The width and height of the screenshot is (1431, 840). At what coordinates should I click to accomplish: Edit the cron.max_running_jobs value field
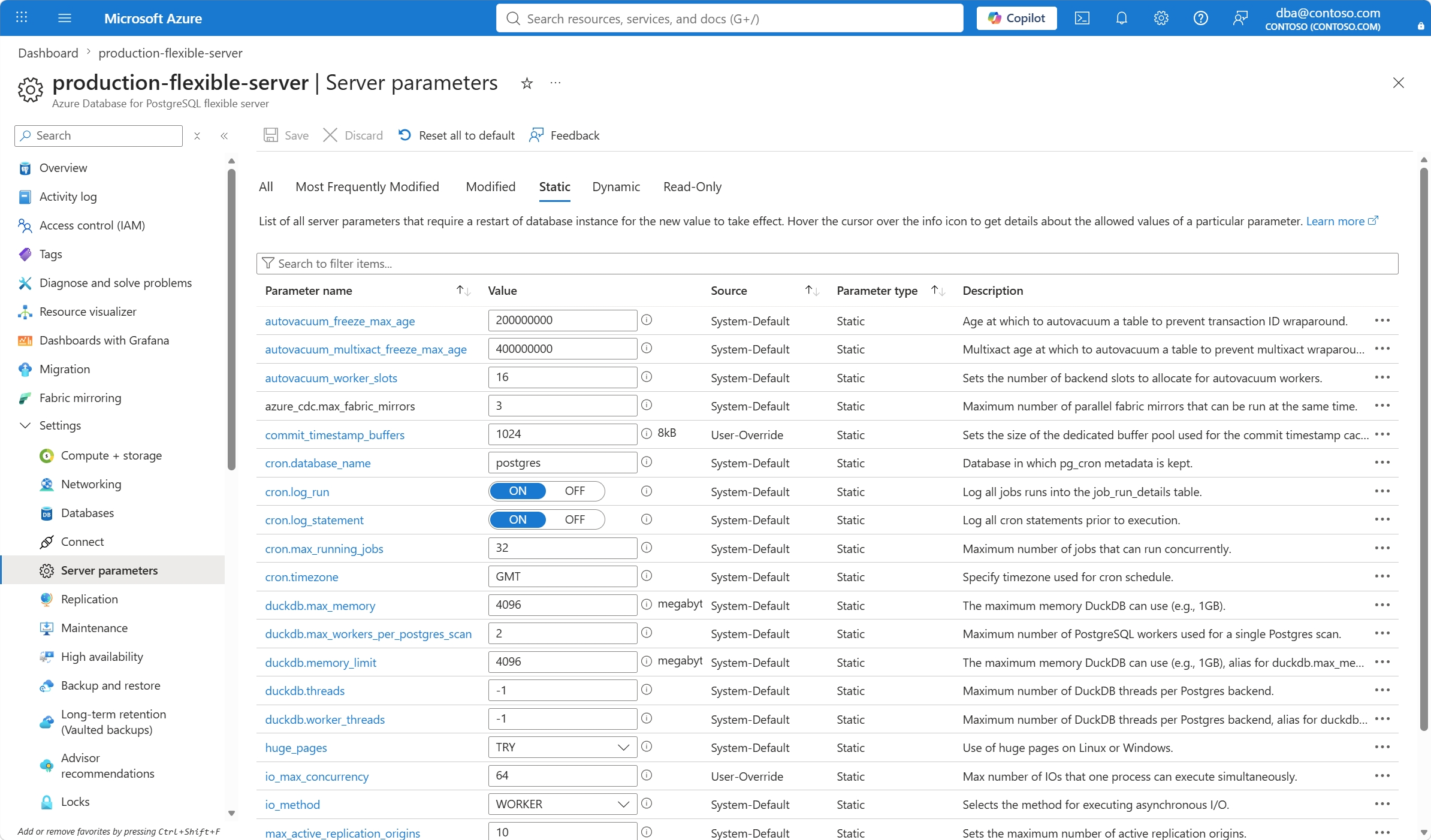pyautogui.click(x=563, y=548)
